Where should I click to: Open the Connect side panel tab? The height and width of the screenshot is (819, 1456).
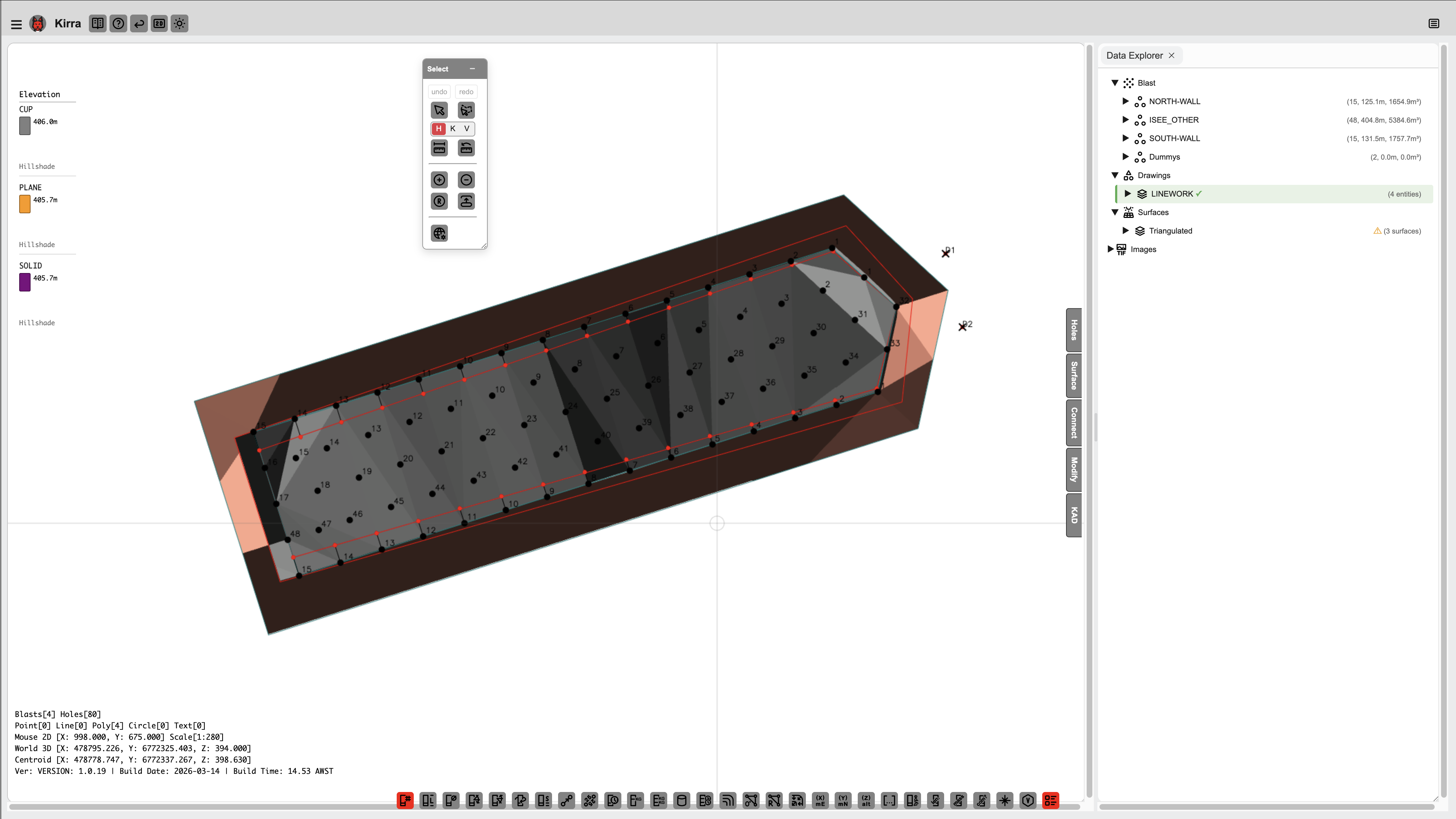coord(1074,423)
